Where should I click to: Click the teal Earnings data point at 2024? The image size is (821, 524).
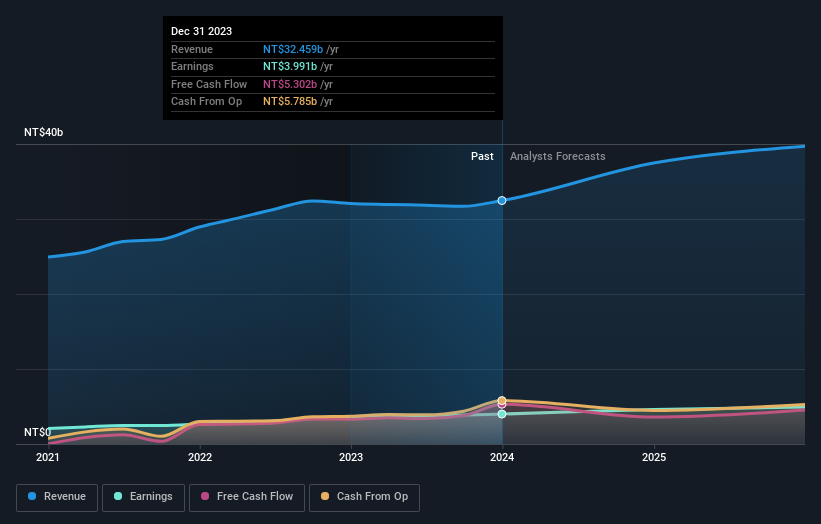tap(502, 414)
